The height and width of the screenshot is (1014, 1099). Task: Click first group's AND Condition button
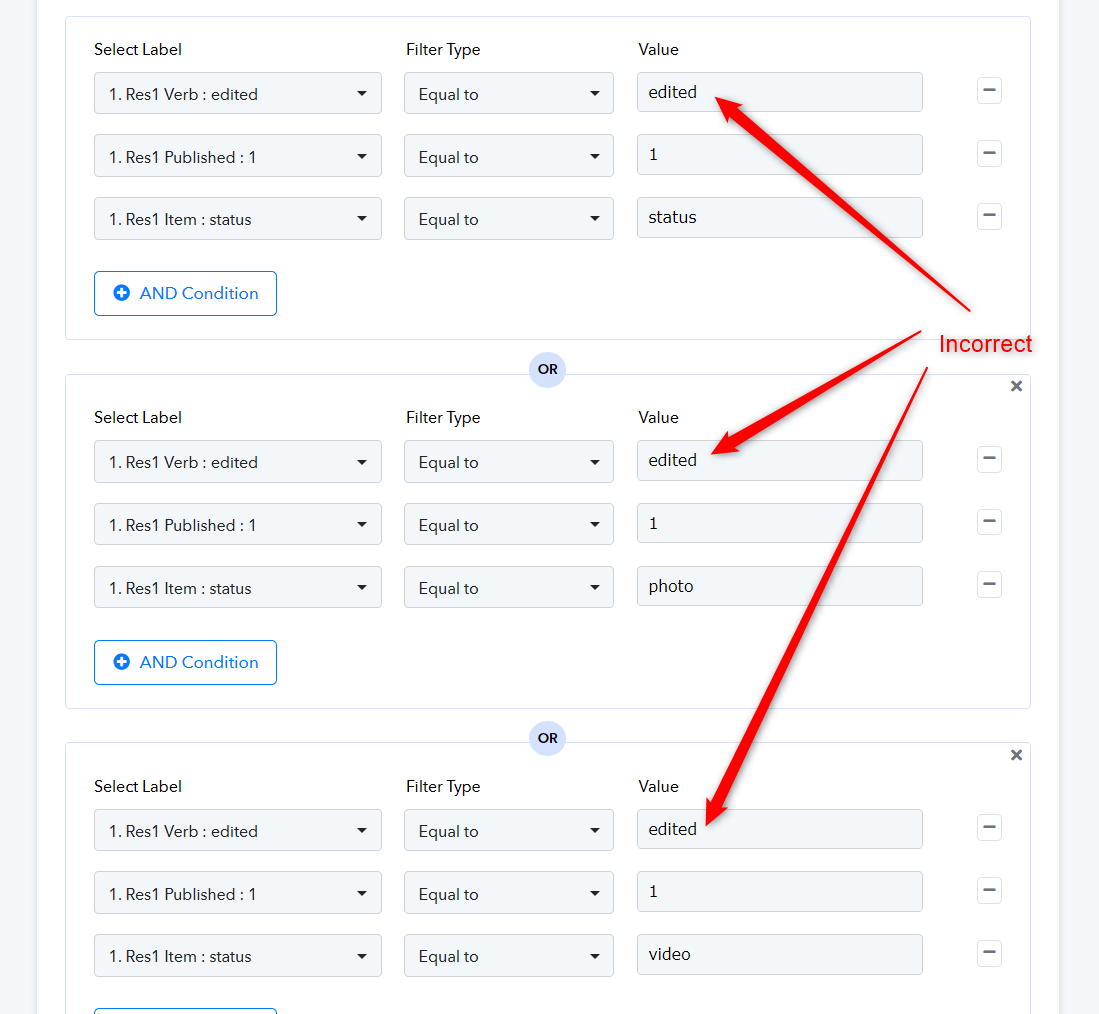tap(186, 294)
